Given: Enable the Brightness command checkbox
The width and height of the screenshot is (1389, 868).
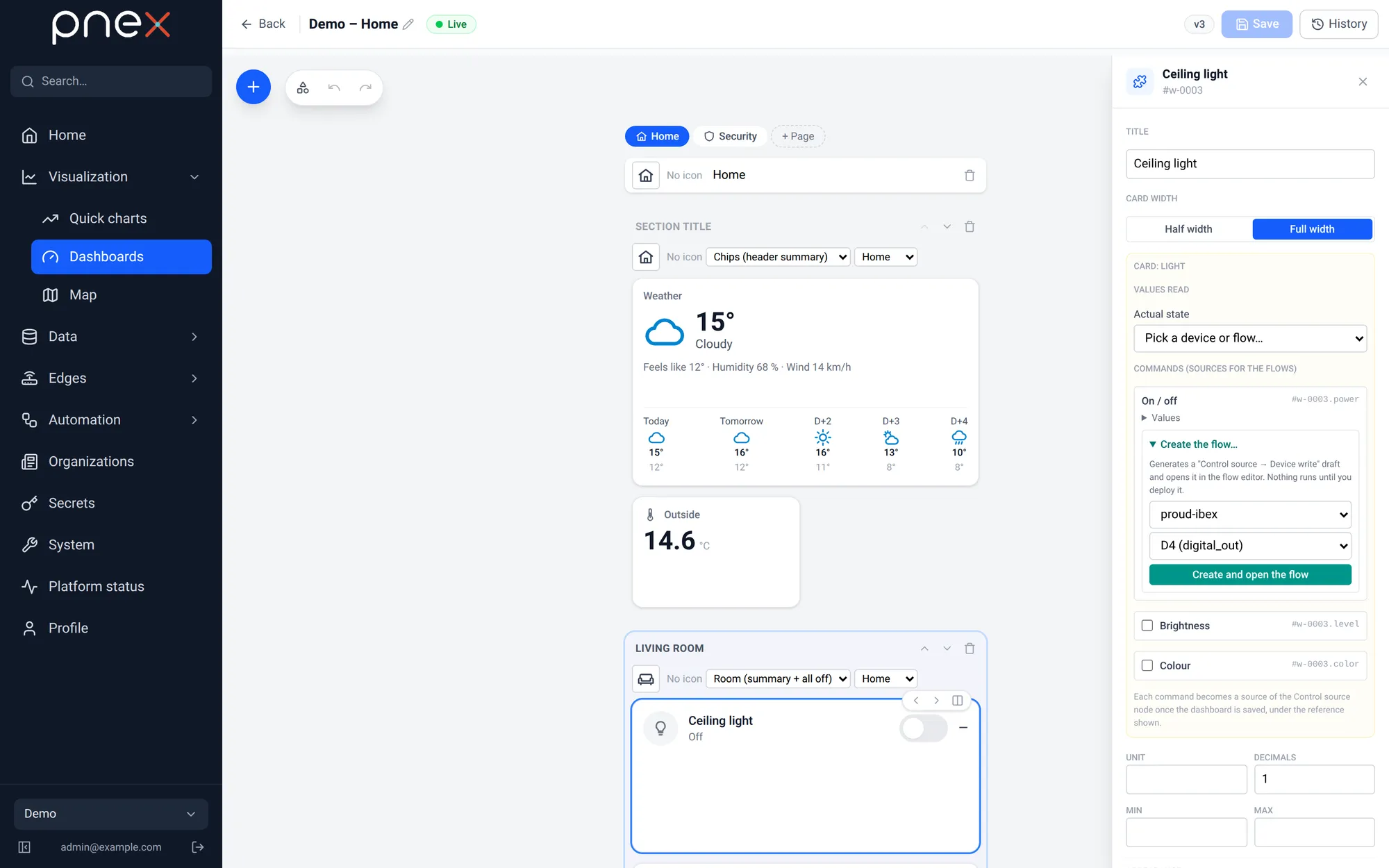Looking at the screenshot, I should point(1147,626).
